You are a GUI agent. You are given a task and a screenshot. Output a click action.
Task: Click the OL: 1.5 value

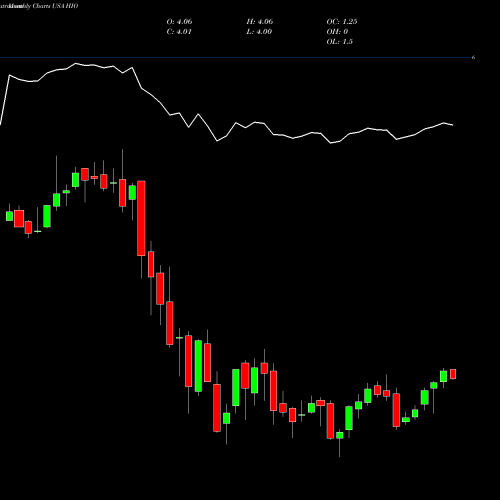(x=339, y=42)
